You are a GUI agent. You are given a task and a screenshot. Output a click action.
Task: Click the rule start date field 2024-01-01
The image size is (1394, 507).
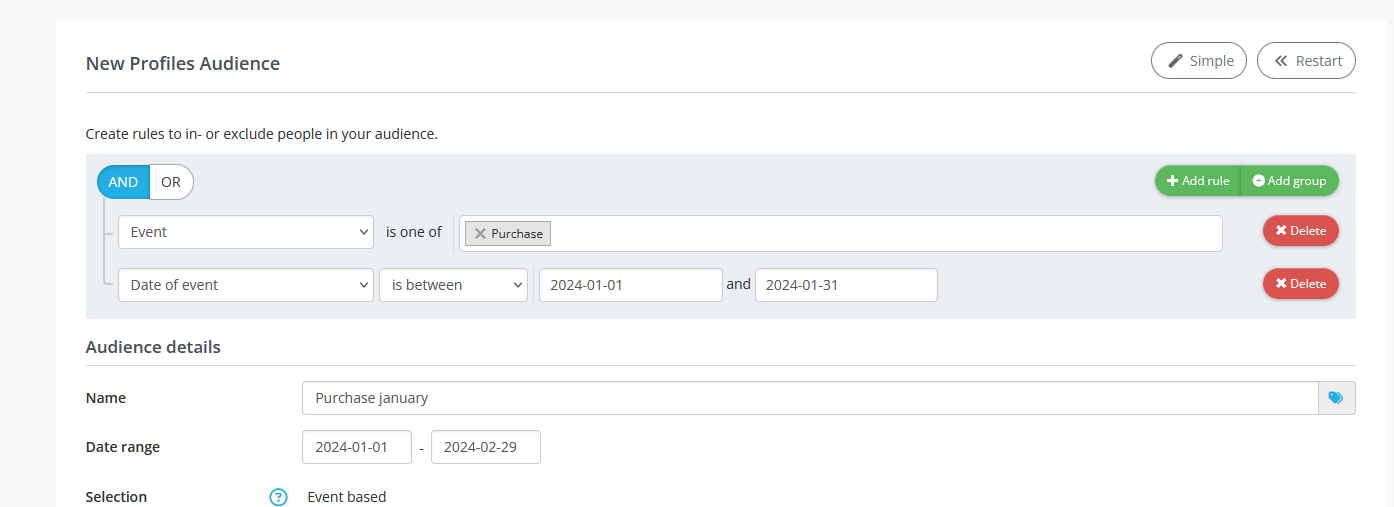630,285
